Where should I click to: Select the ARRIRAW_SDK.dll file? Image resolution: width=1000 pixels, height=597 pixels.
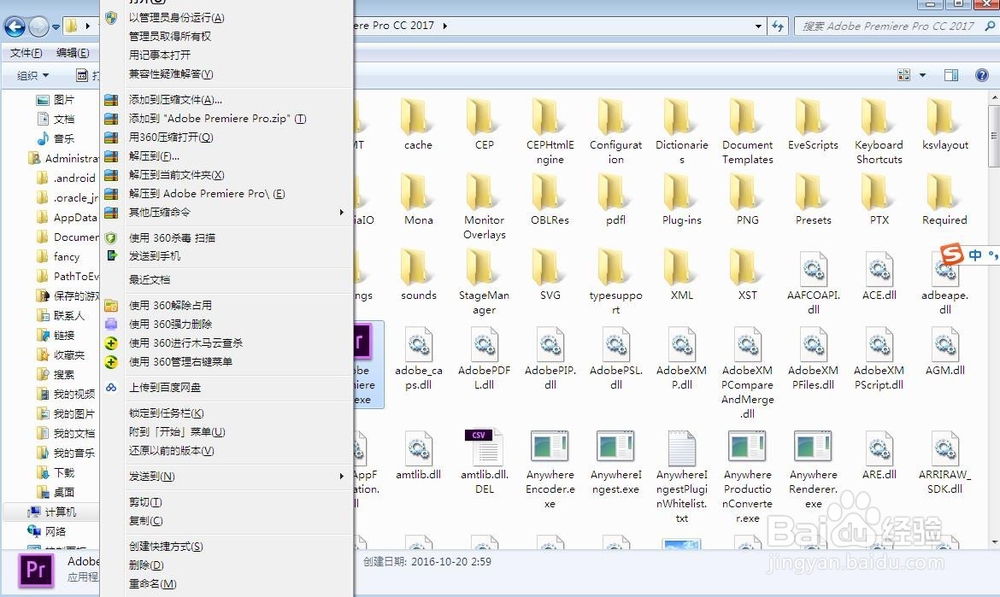[x=945, y=462]
